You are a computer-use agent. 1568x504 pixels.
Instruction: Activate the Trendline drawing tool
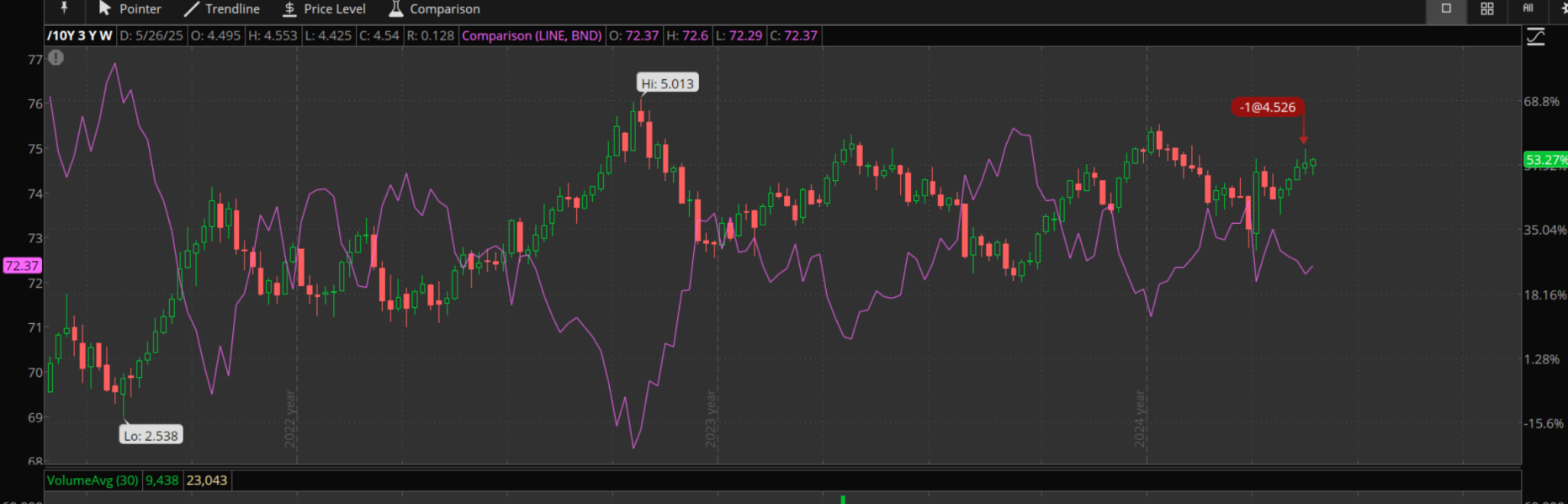[222, 8]
